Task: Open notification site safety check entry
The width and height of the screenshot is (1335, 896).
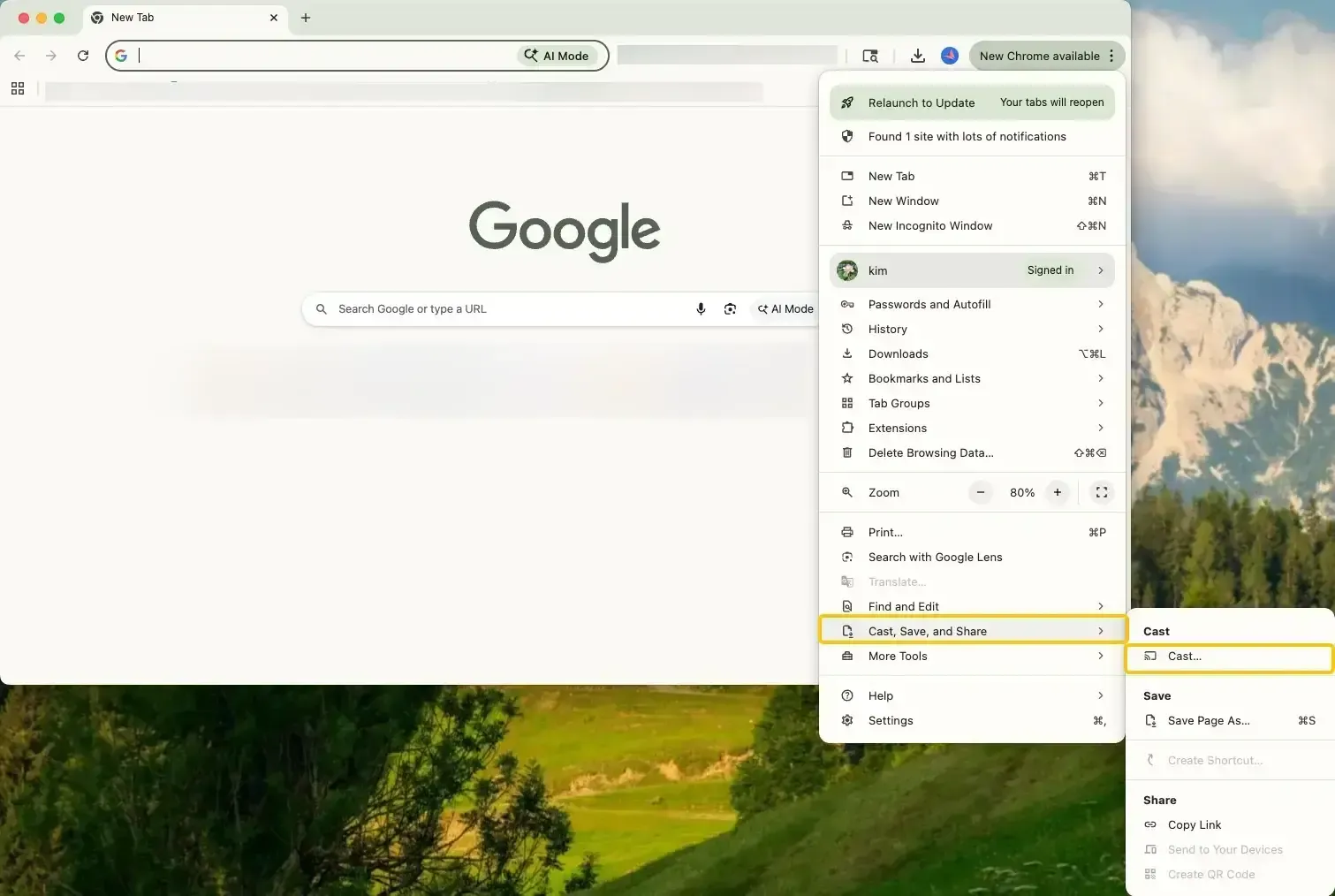Action: 972,136
